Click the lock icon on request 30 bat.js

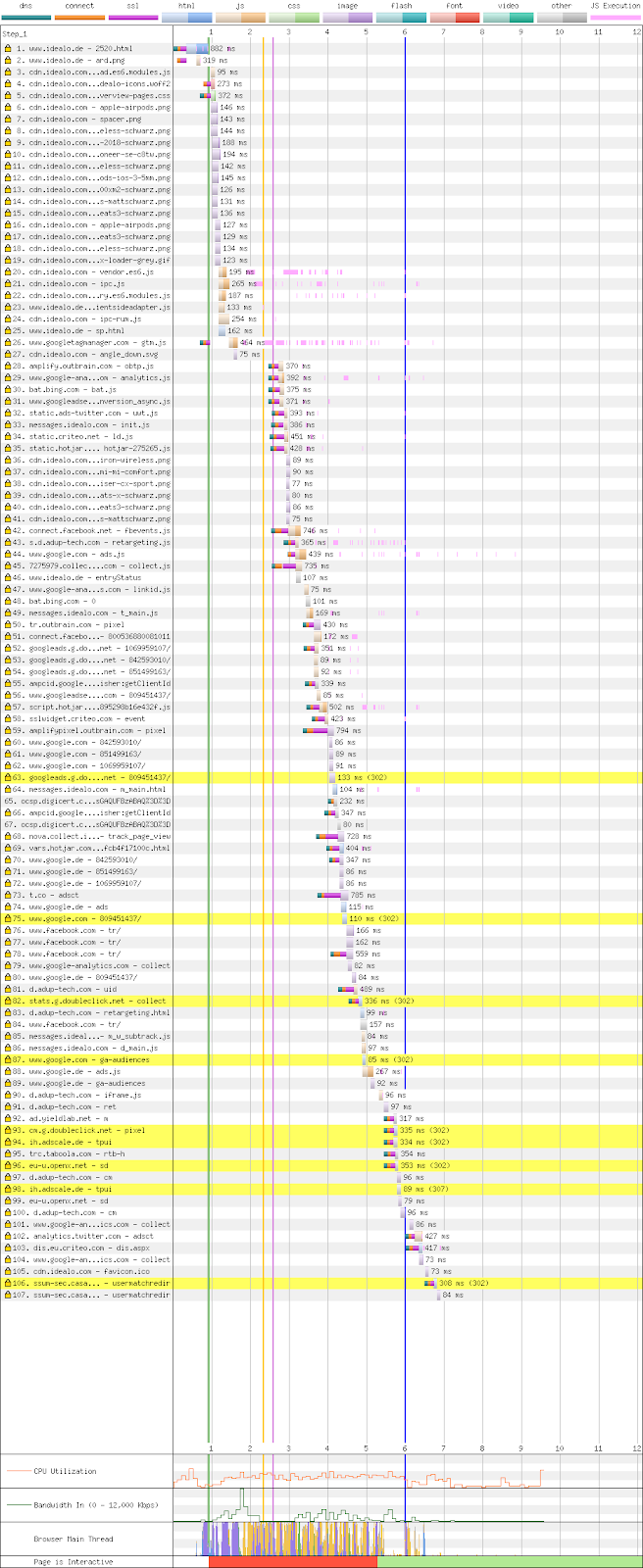click(x=8, y=389)
